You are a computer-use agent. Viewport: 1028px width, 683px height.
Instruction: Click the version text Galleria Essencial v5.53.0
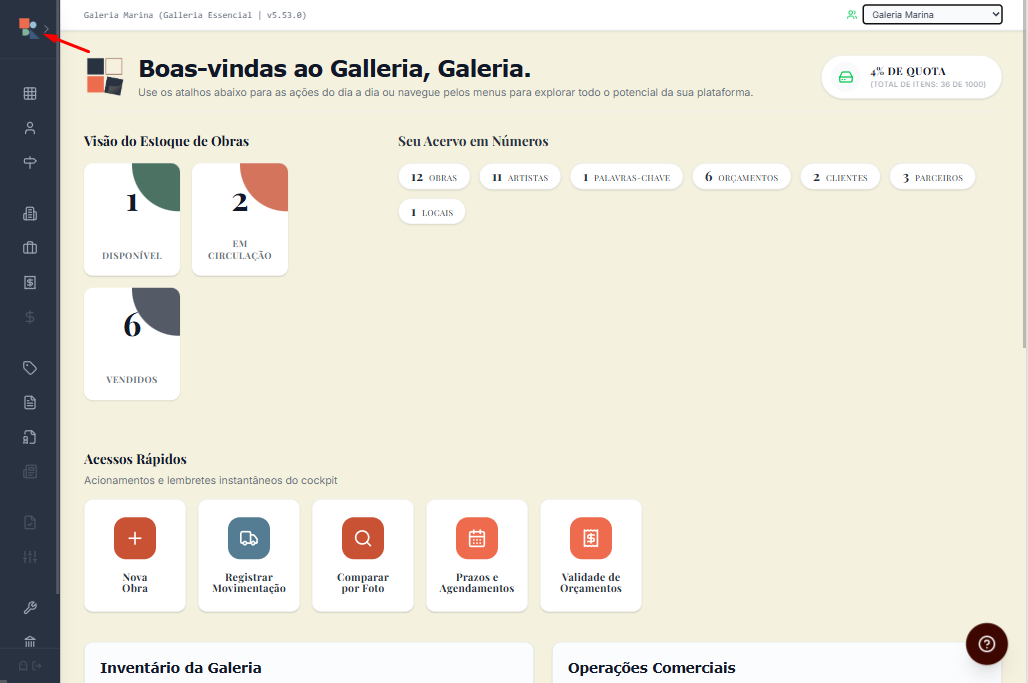pyautogui.click(x=195, y=14)
